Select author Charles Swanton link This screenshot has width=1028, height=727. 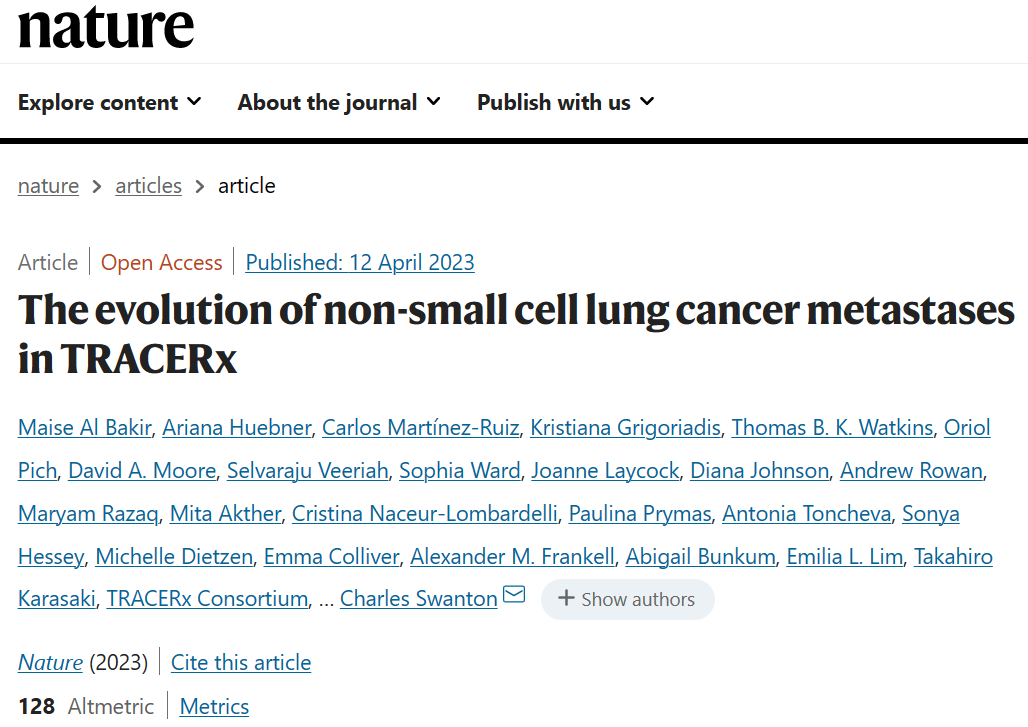[418, 599]
